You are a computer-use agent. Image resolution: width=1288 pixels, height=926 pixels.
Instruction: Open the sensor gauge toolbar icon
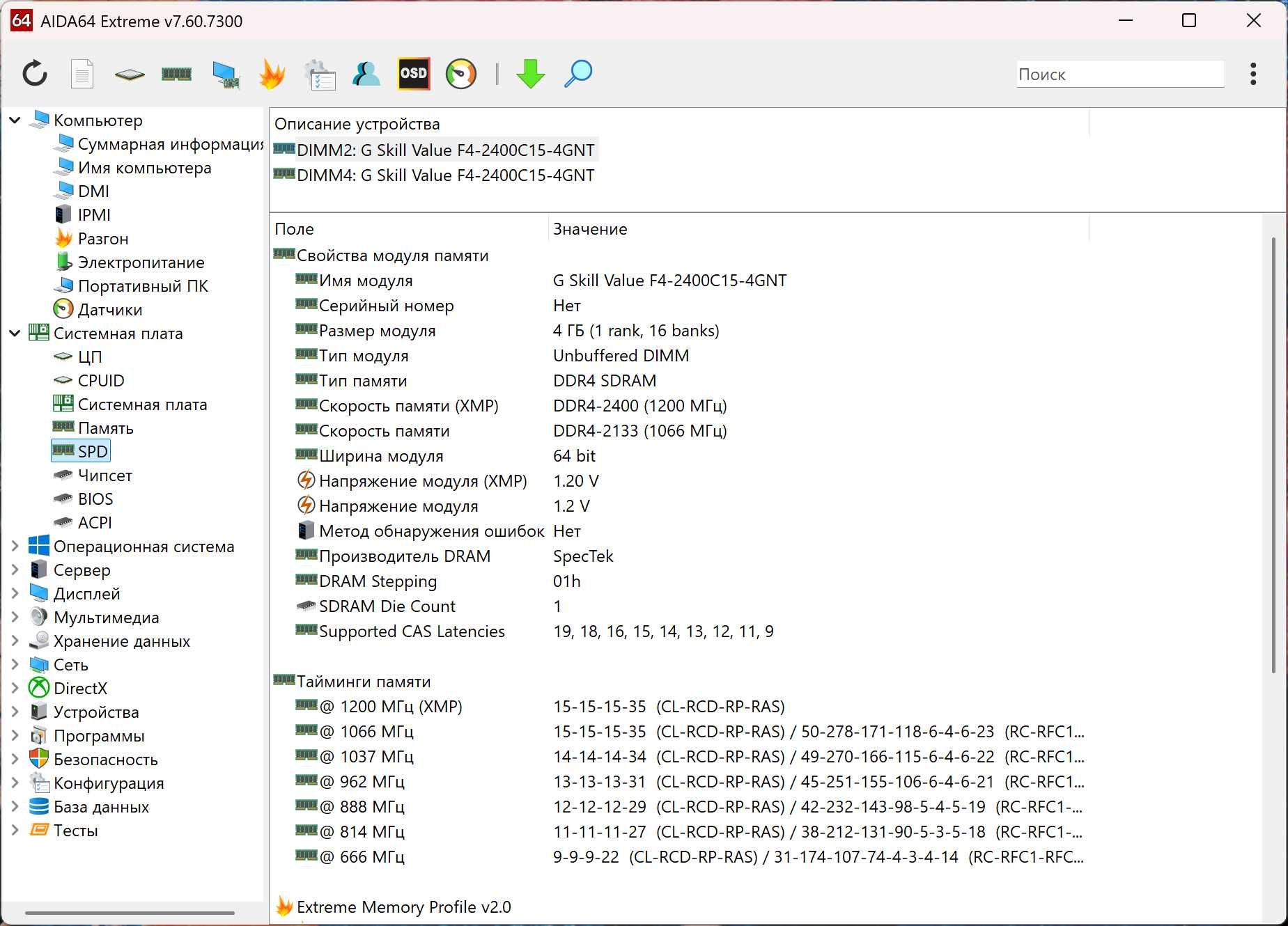tap(461, 74)
